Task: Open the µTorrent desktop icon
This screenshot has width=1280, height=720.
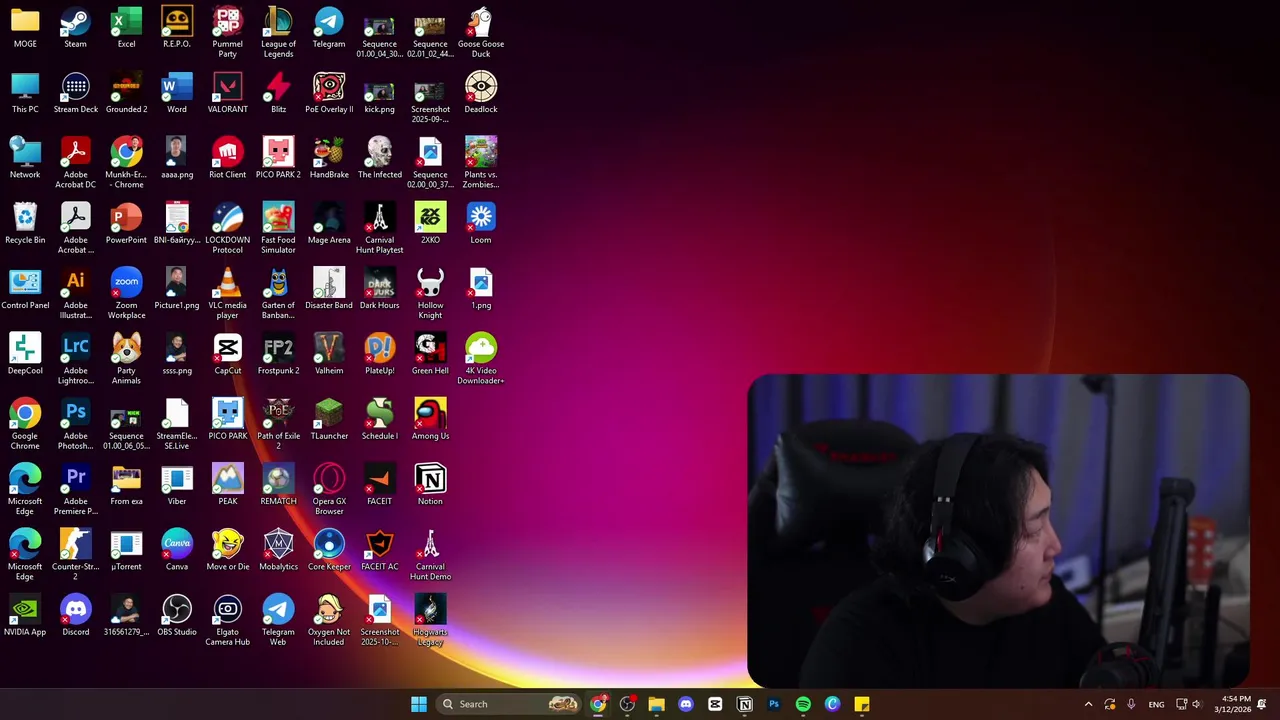Action: [126, 550]
